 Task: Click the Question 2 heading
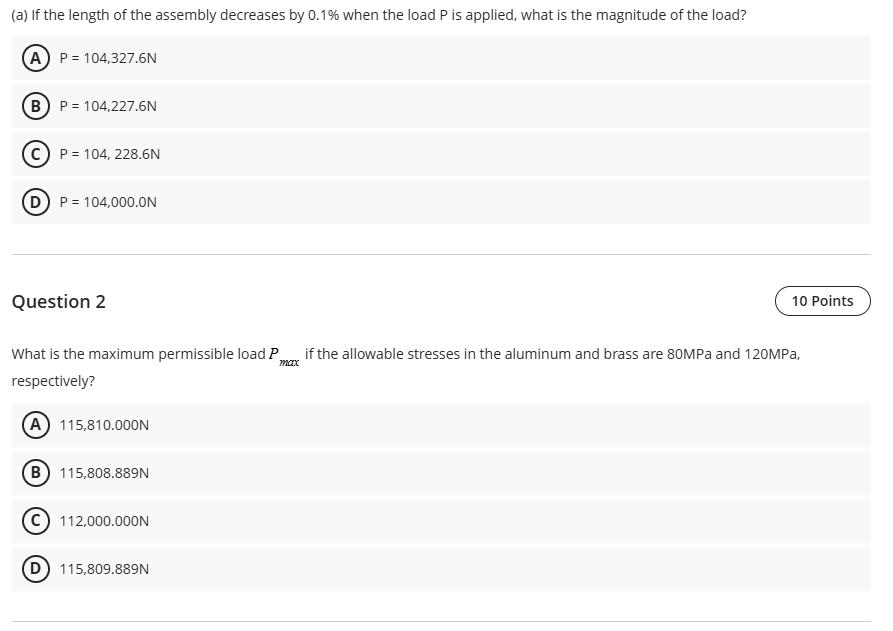(x=58, y=302)
